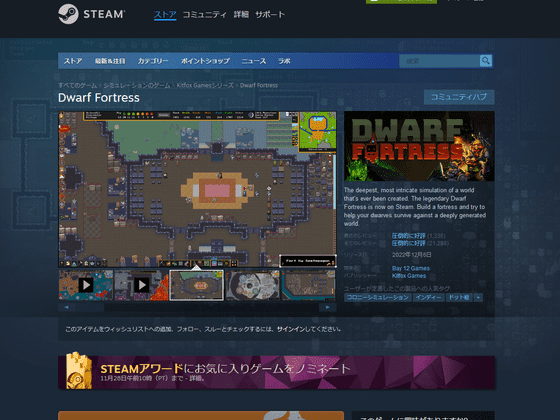Click the コミュニティハブ button
Image resolution: width=560 pixels, height=420 pixels.
coord(459,97)
